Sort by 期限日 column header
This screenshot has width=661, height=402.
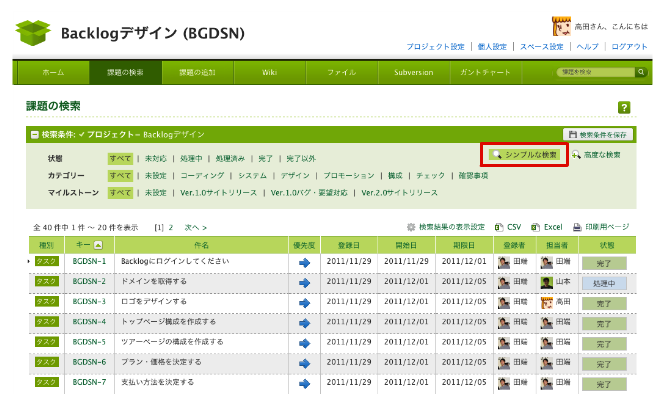point(464,245)
